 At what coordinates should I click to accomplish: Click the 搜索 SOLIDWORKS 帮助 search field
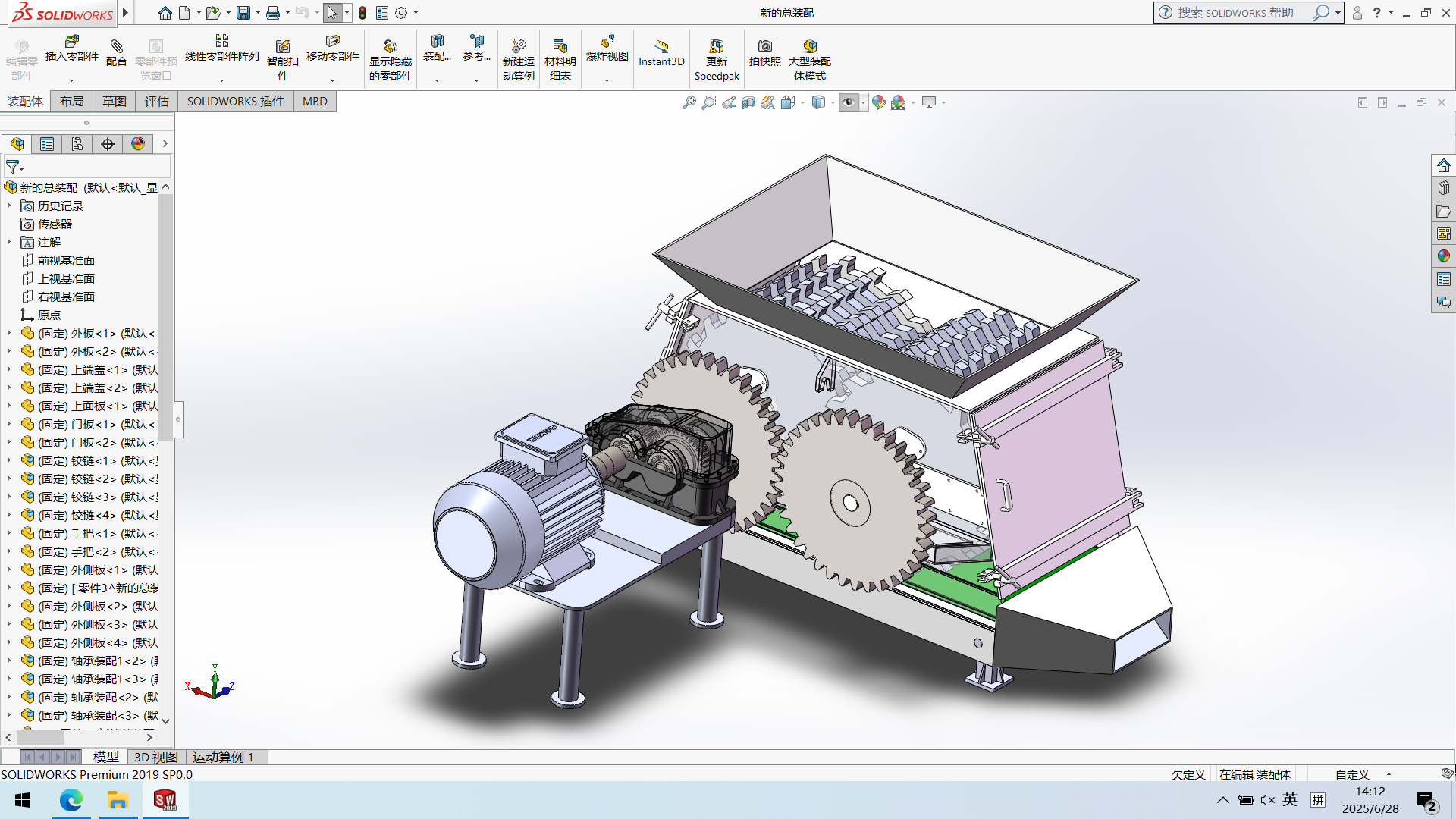[x=1235, y=13]
